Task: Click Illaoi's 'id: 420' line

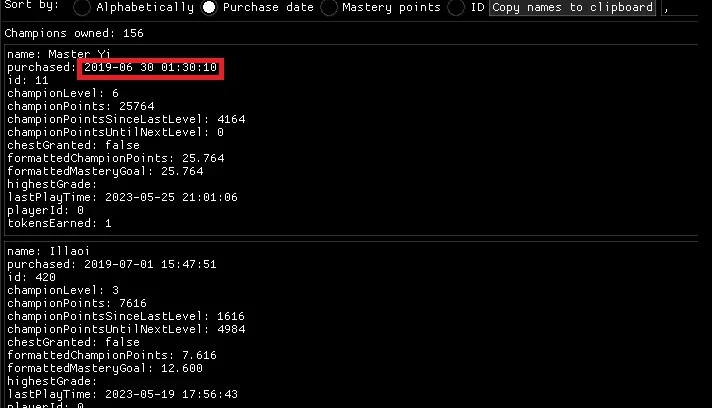Action: click(x=31, y=277)
